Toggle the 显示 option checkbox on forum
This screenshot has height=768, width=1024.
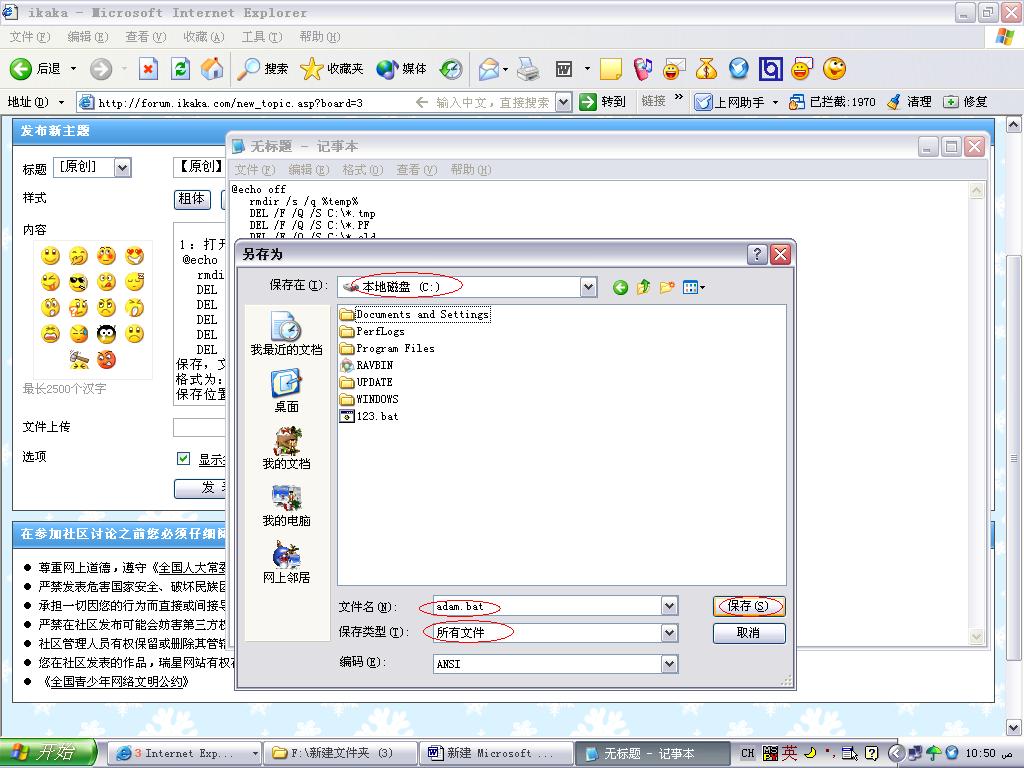(x=184, y=458)
